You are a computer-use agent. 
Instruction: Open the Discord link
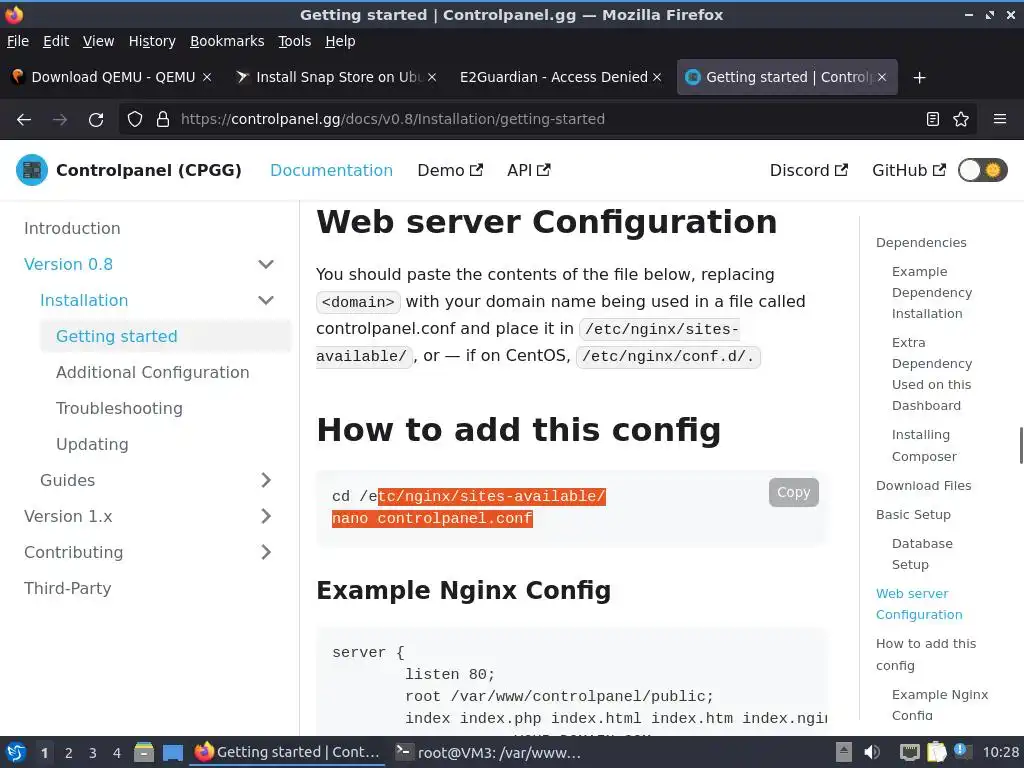[x=809, y=170]
